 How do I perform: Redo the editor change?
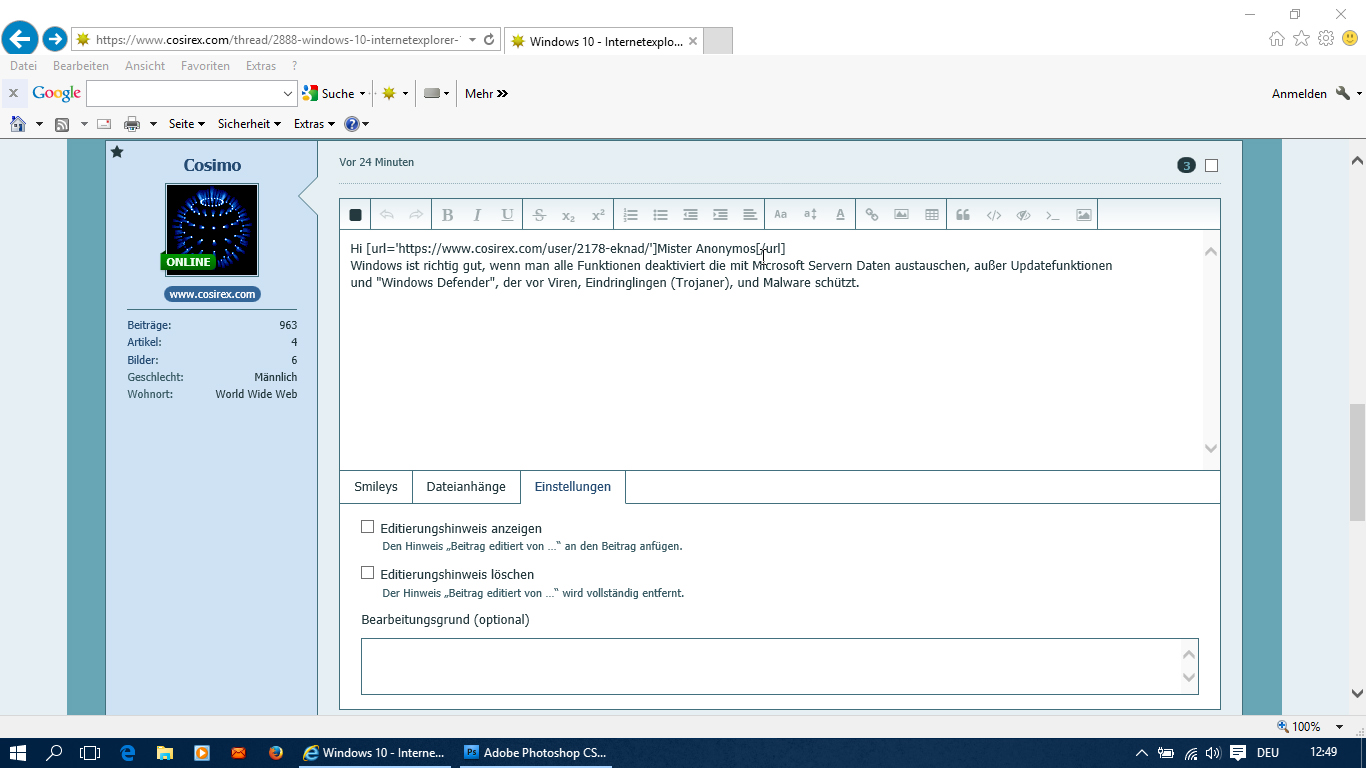[x=416, y=215]
